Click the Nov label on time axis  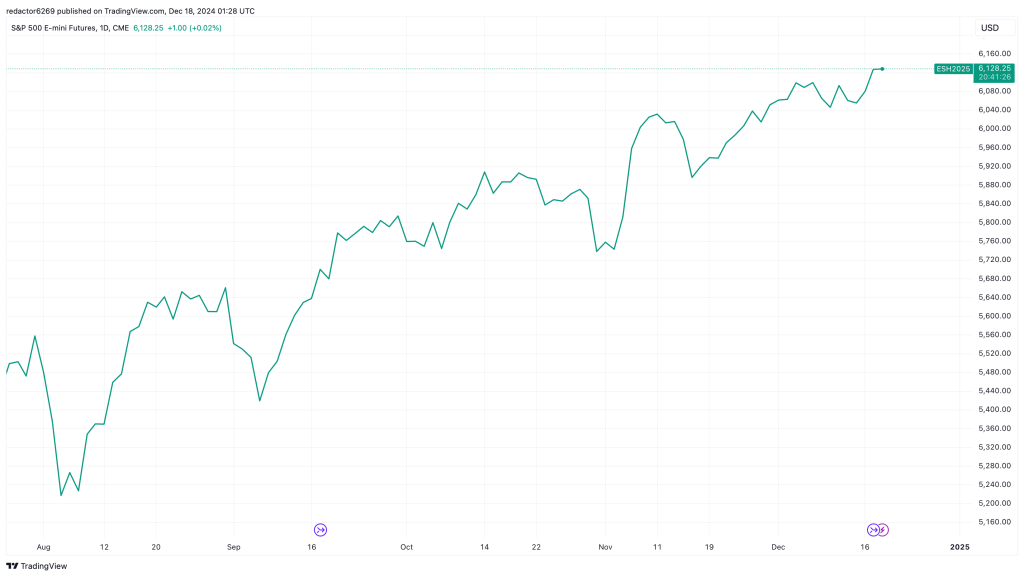(605, 547)
